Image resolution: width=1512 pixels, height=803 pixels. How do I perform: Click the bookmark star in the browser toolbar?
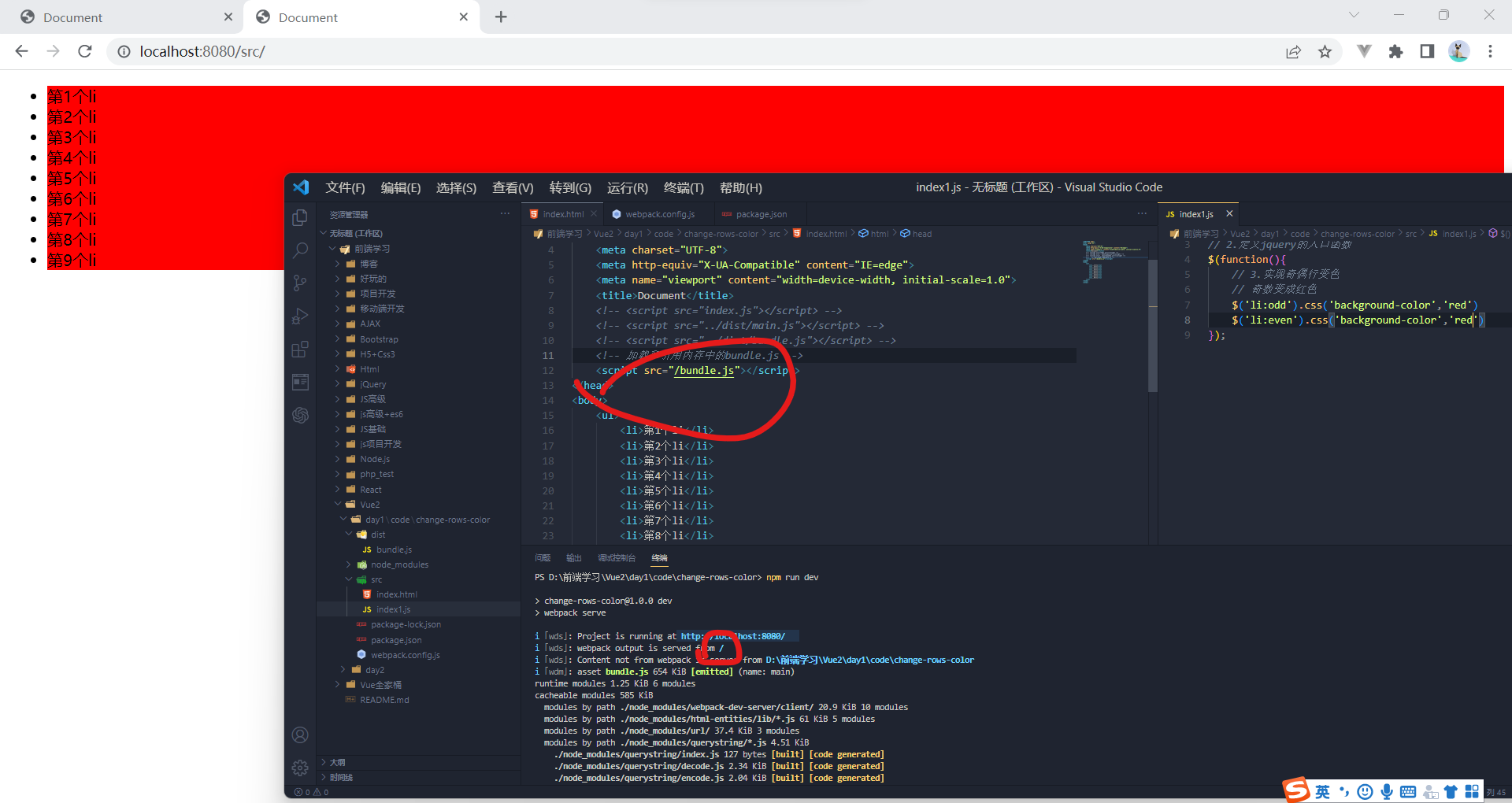(x=1325, y=51)
